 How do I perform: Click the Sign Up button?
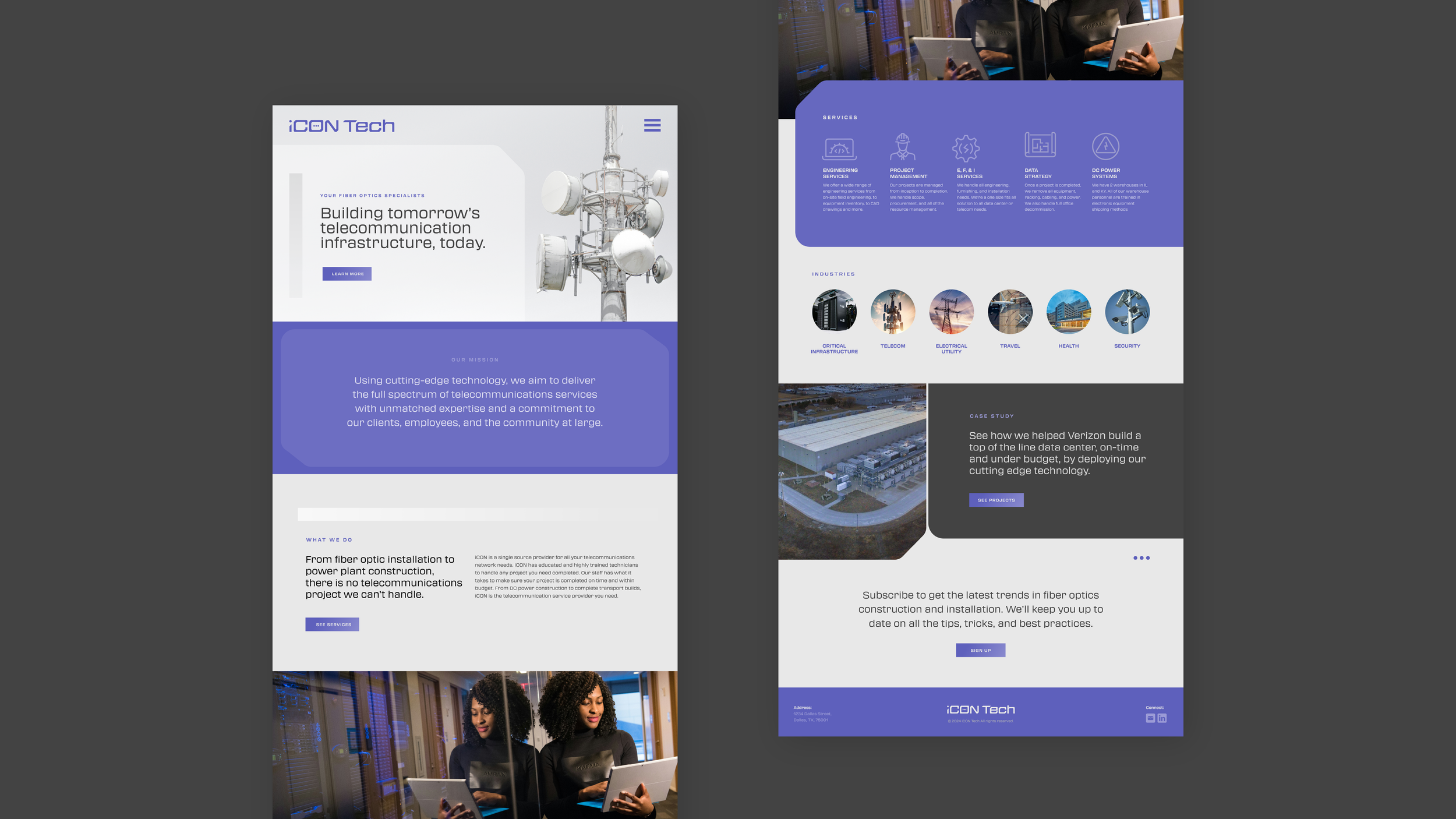[x=980, y=650]
